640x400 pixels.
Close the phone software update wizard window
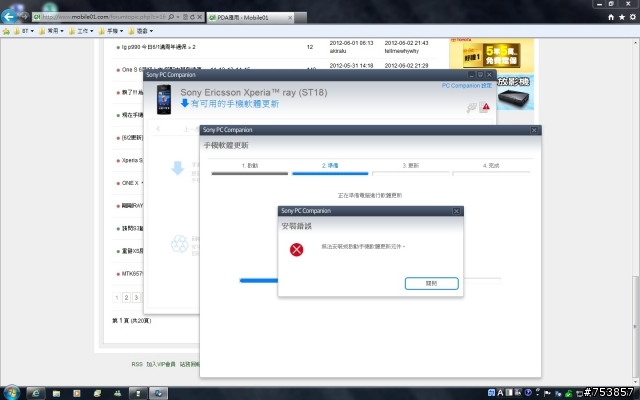tap(534, 130)
